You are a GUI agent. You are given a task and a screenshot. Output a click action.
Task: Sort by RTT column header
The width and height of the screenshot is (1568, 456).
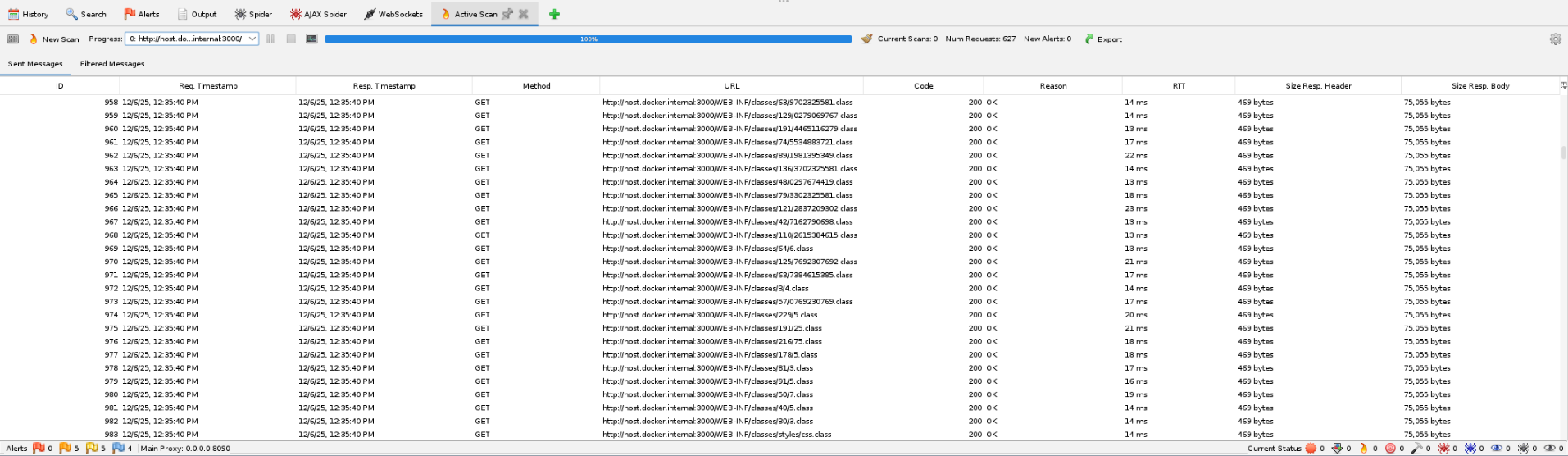point(1179,86)
